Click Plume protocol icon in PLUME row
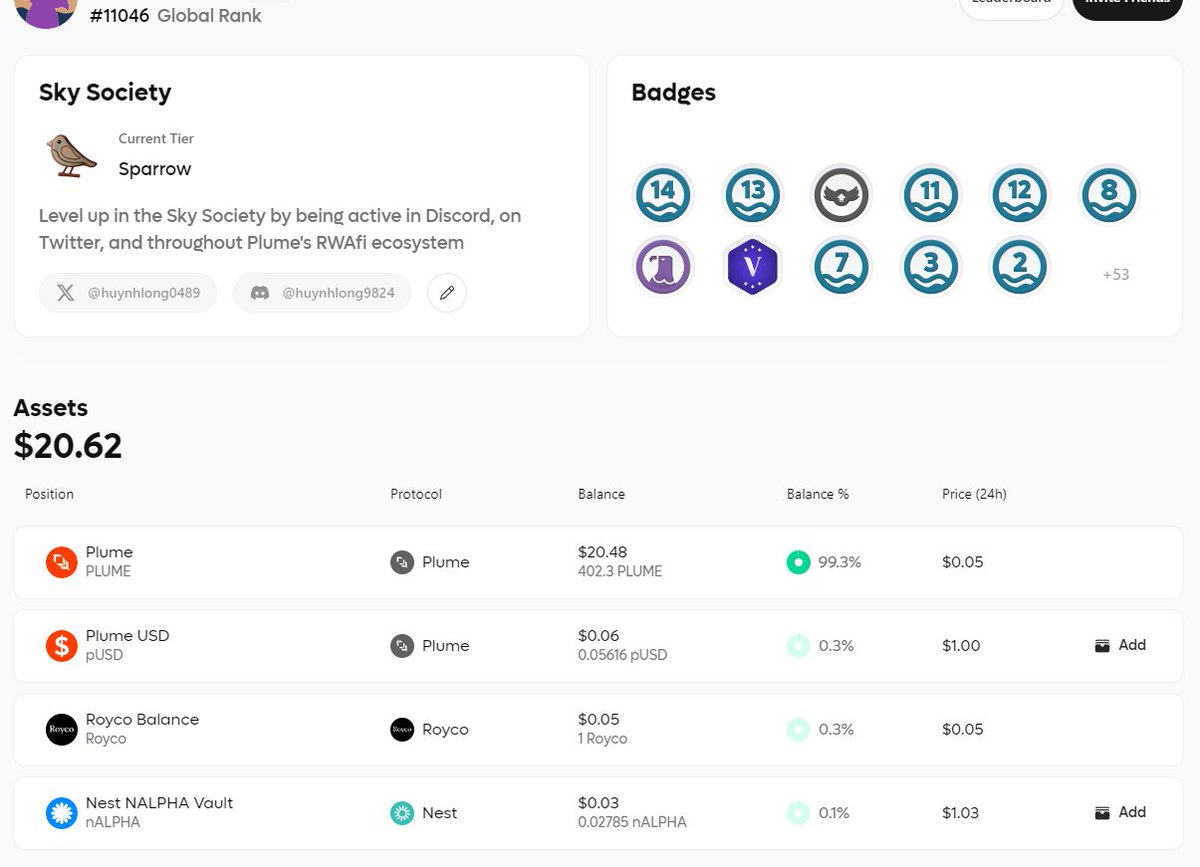The width and height of the screenshot is (1200, 867). (x=402, y=562)
